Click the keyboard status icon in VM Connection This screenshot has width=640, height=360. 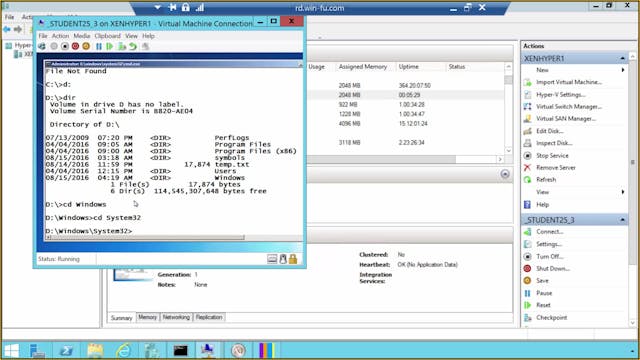[x=272, y=259]
